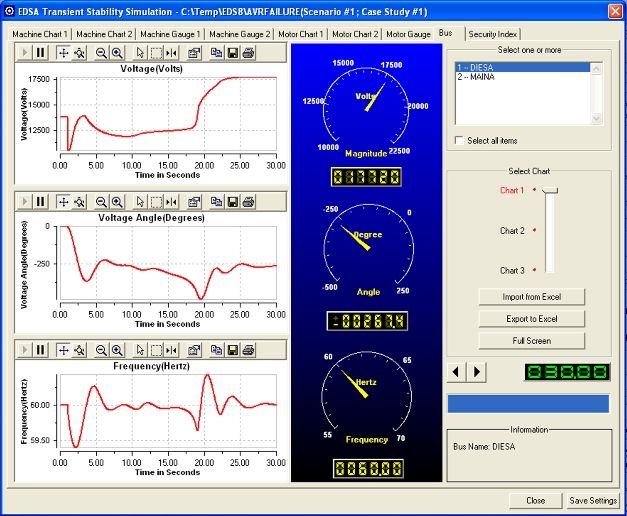
Task: Pause the Voltage Angle chart playback
Action: (x=40, y=202)
